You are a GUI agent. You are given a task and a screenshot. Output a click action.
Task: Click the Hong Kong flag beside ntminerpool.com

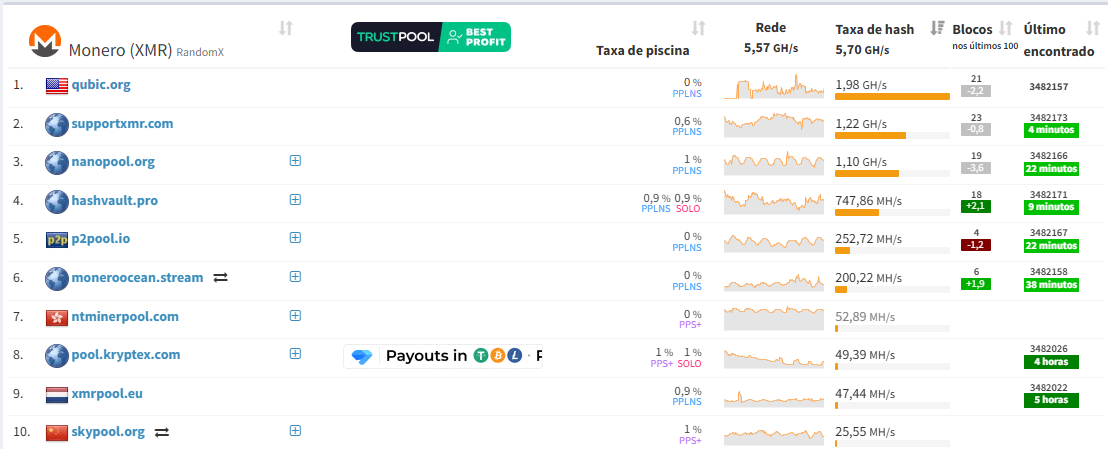57,317
